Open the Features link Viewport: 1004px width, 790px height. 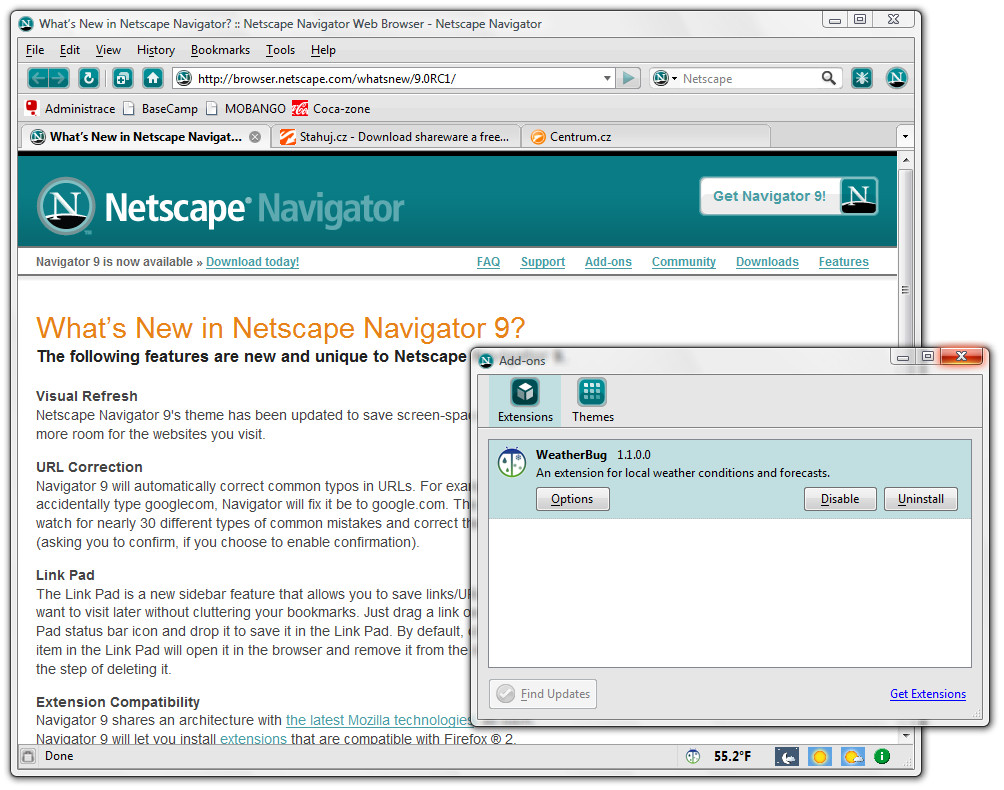[843, 262]
